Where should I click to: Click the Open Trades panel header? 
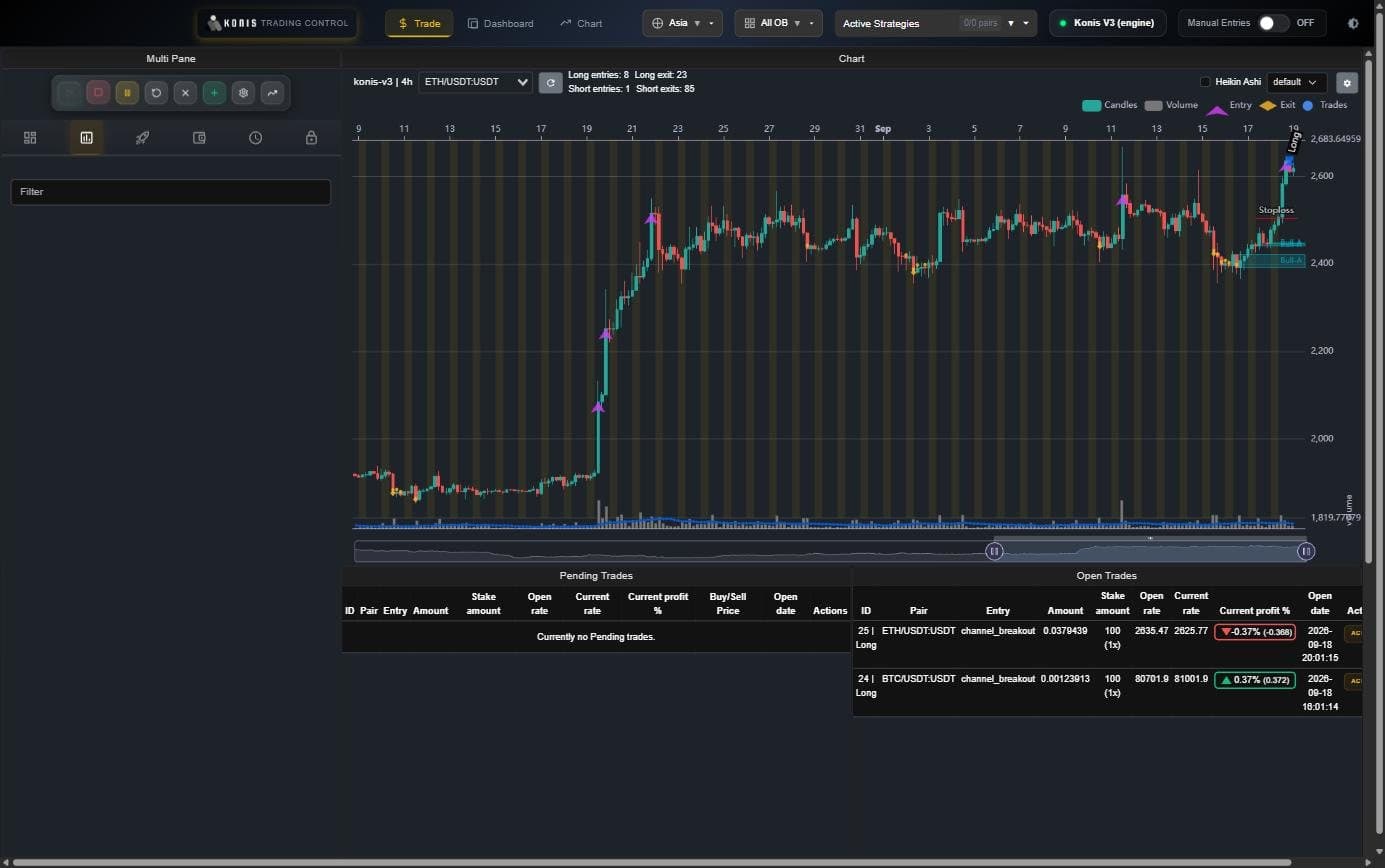[1106, 575]
